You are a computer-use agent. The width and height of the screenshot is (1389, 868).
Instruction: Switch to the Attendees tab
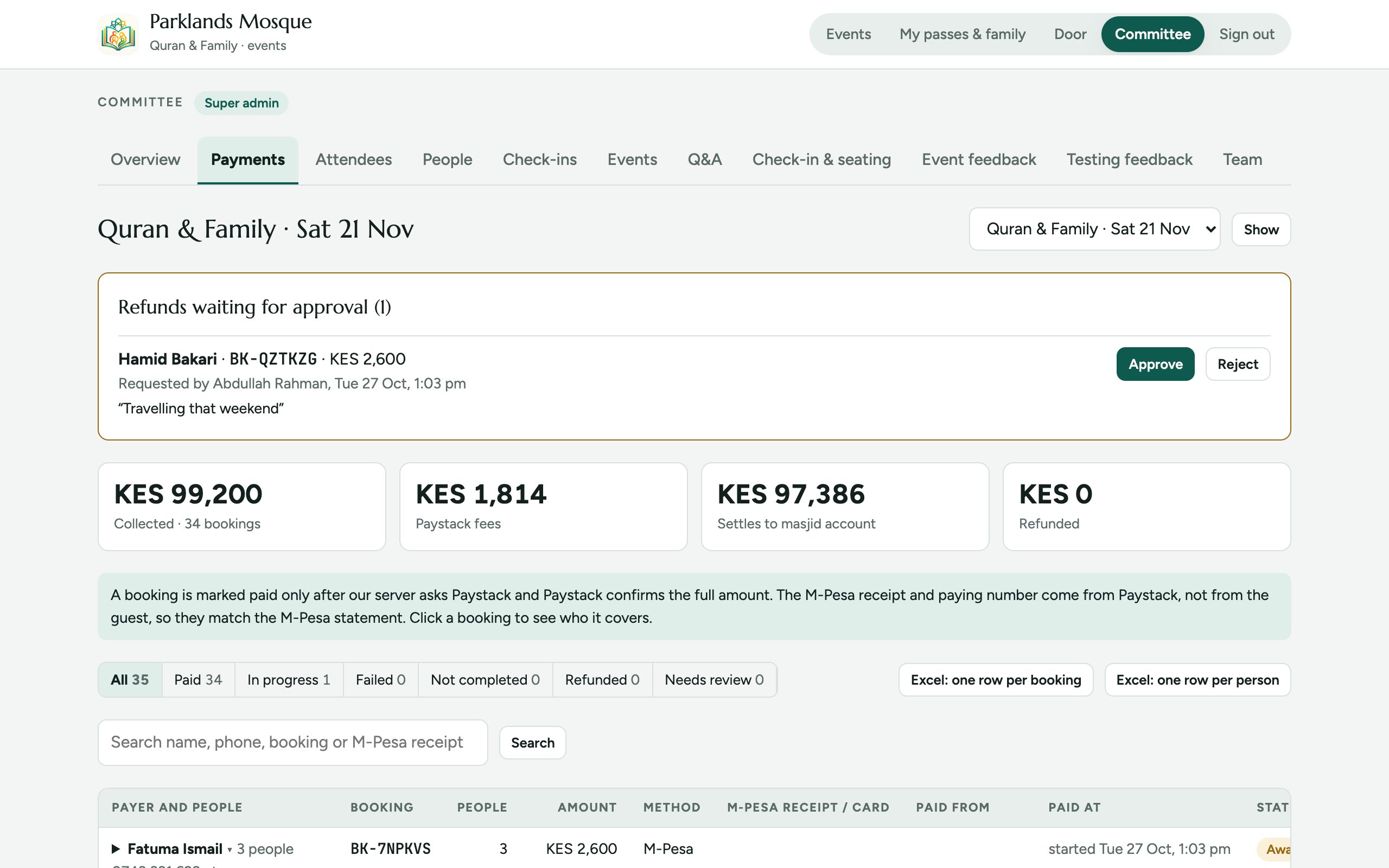(x=354, y=159)
